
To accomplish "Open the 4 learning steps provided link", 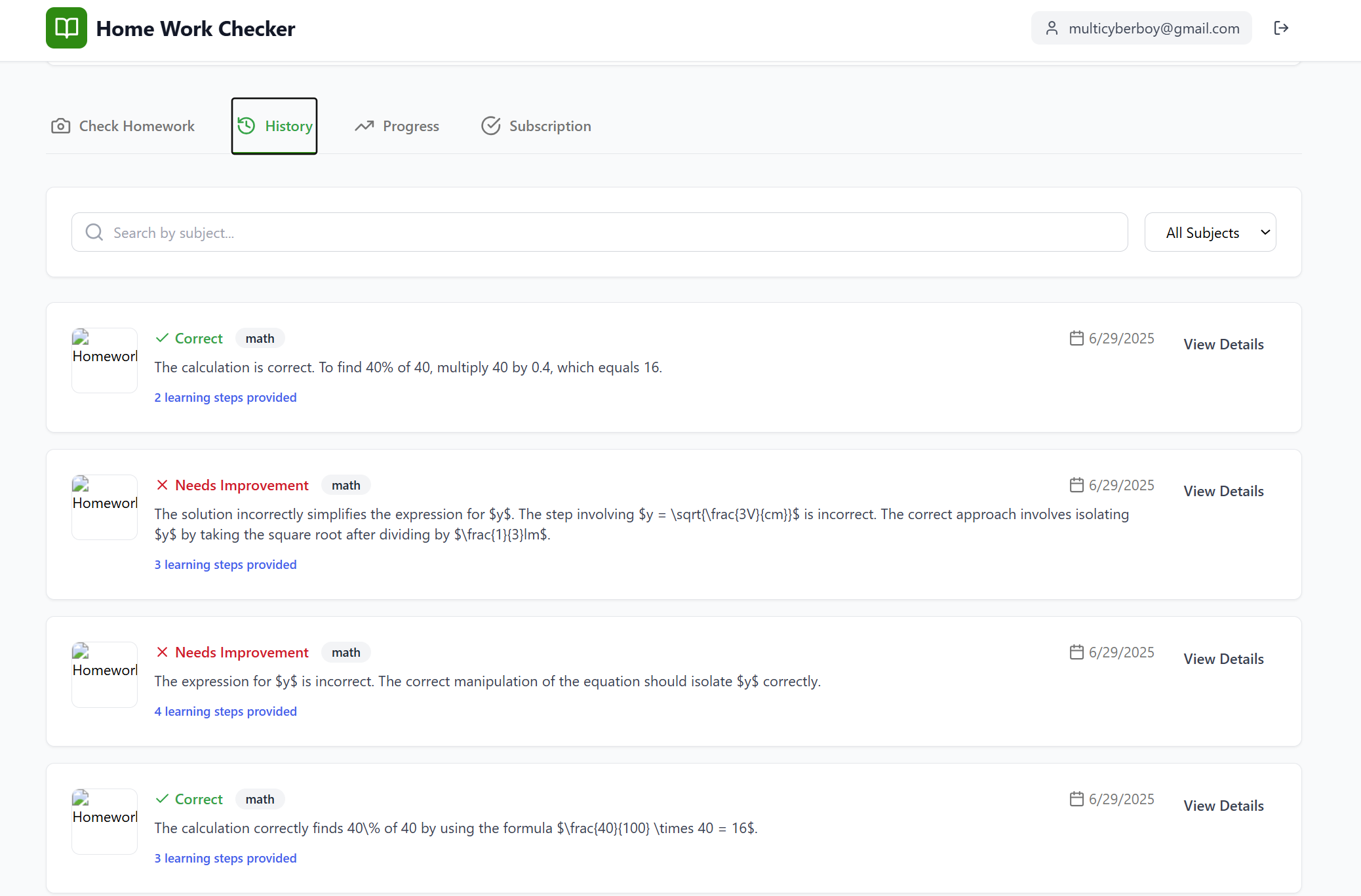I will (226, 712).
